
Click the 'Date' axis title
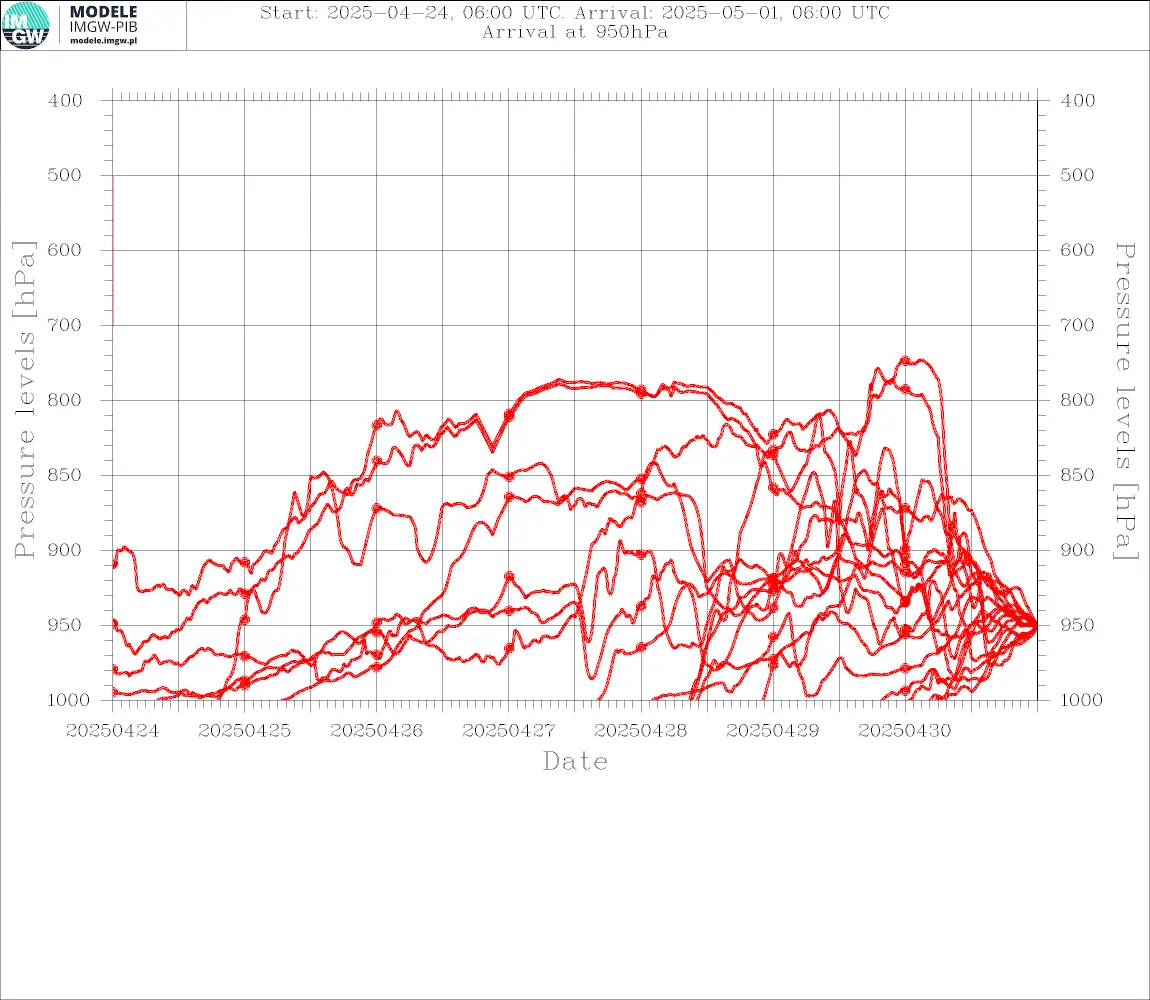575,762
